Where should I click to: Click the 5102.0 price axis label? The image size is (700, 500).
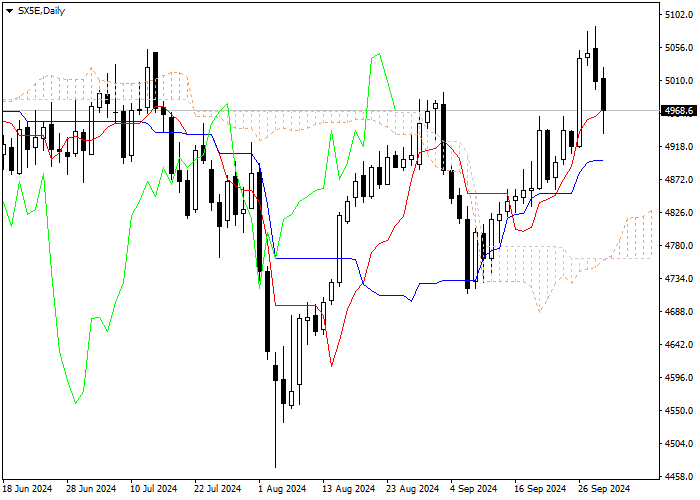[679, 15]
